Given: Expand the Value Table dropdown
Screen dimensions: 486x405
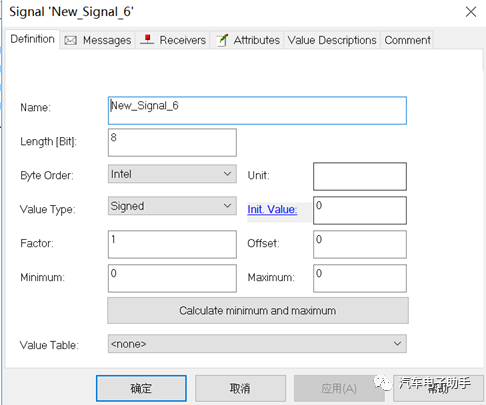Looking at the screenshot, I should click(x=257, y=344).
